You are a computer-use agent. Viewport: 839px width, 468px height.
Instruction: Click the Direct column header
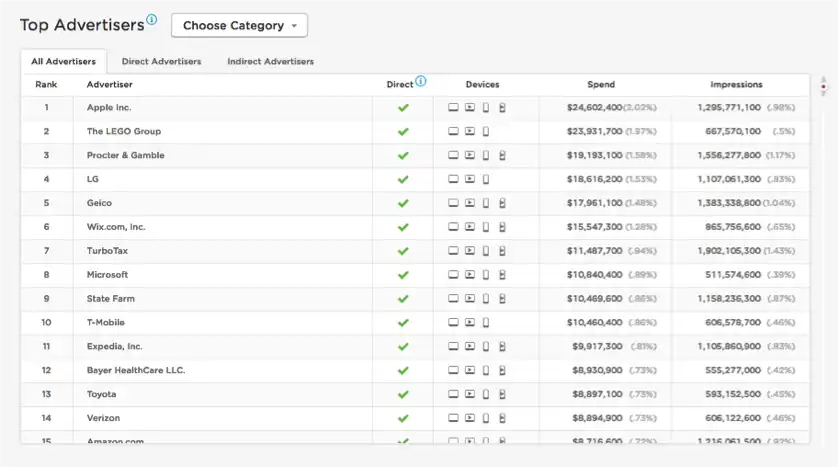click(400, 84)
